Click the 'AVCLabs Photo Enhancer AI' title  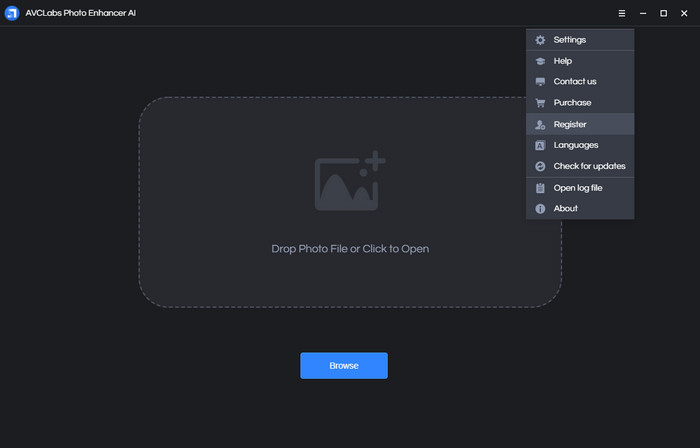(80, 13)
